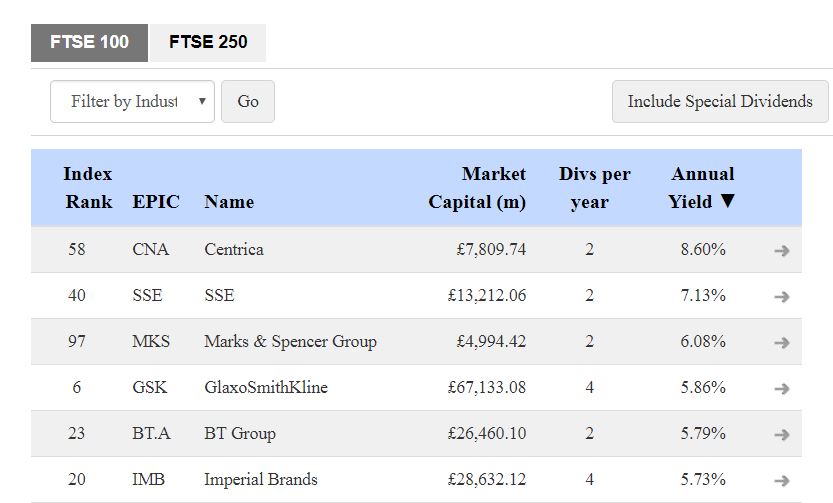
Task: Click the GlaxoSmithKline row arrow icon
Action: [782, 389]
